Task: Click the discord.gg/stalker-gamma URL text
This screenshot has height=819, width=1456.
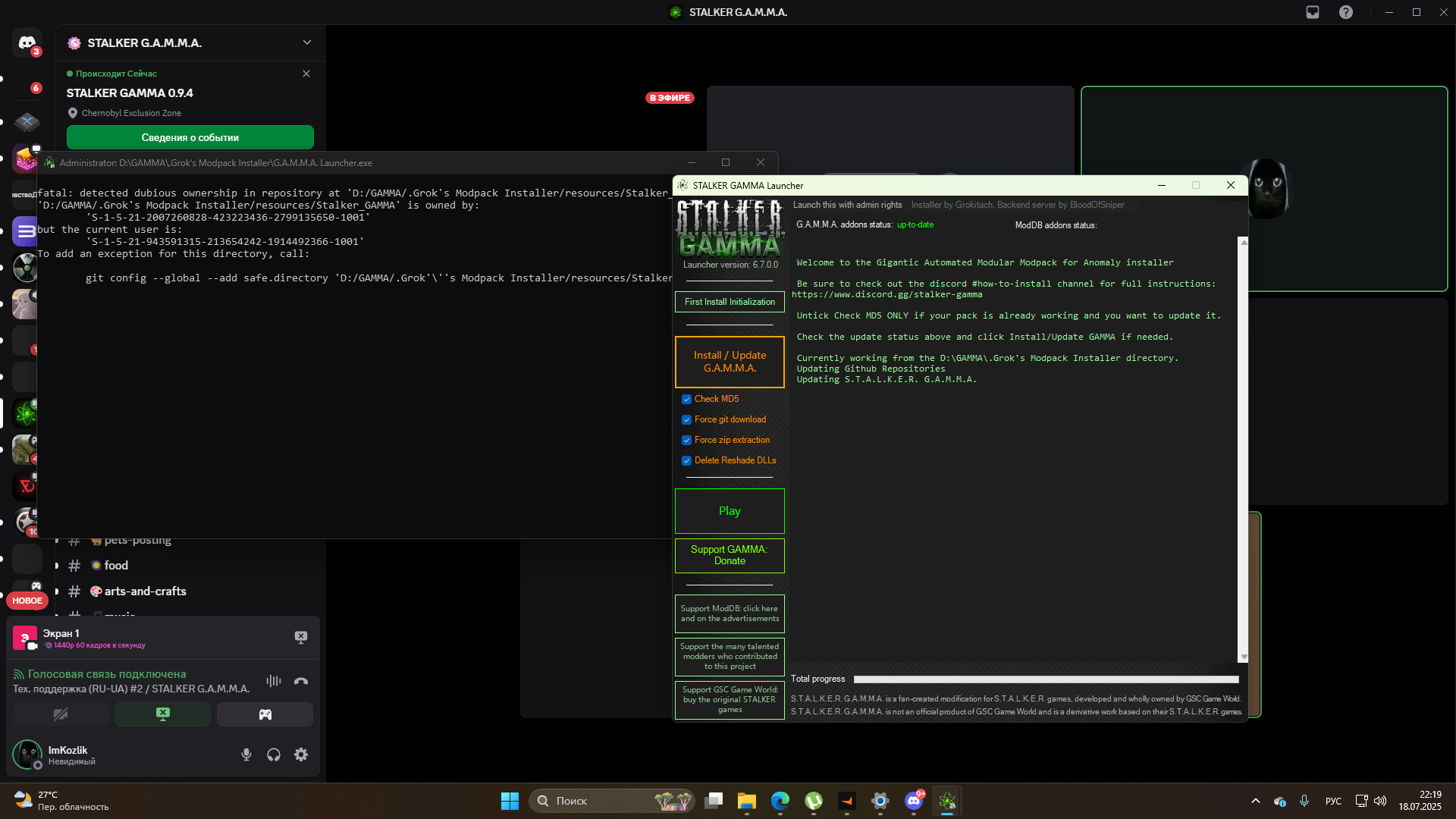Action: 887,295
